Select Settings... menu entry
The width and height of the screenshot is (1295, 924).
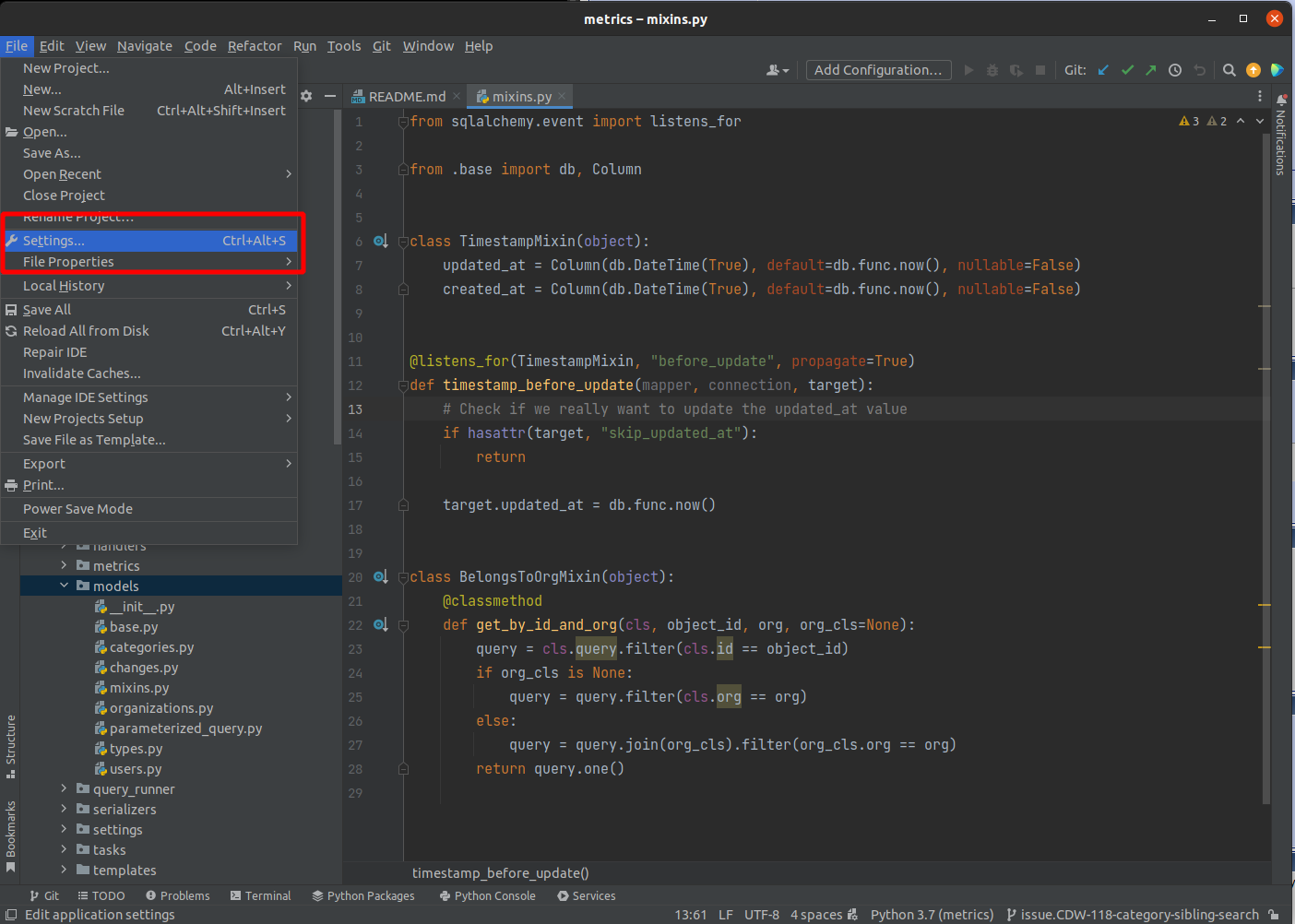[x=149, y=241]
